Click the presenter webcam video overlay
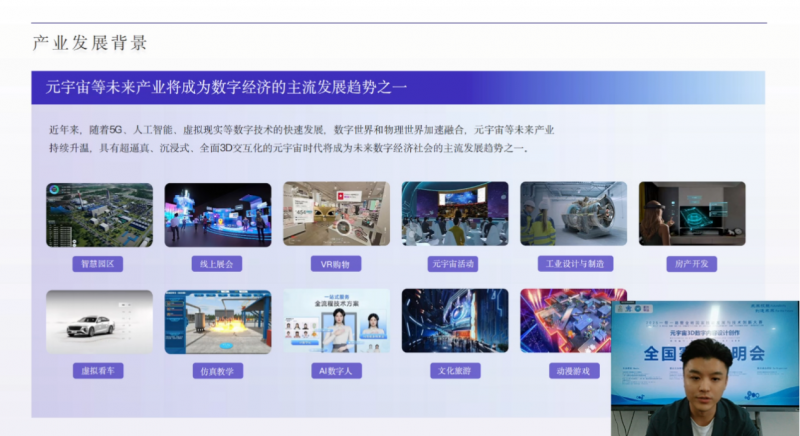The height and width of the screenshot is (436, 800). (705, 368)
